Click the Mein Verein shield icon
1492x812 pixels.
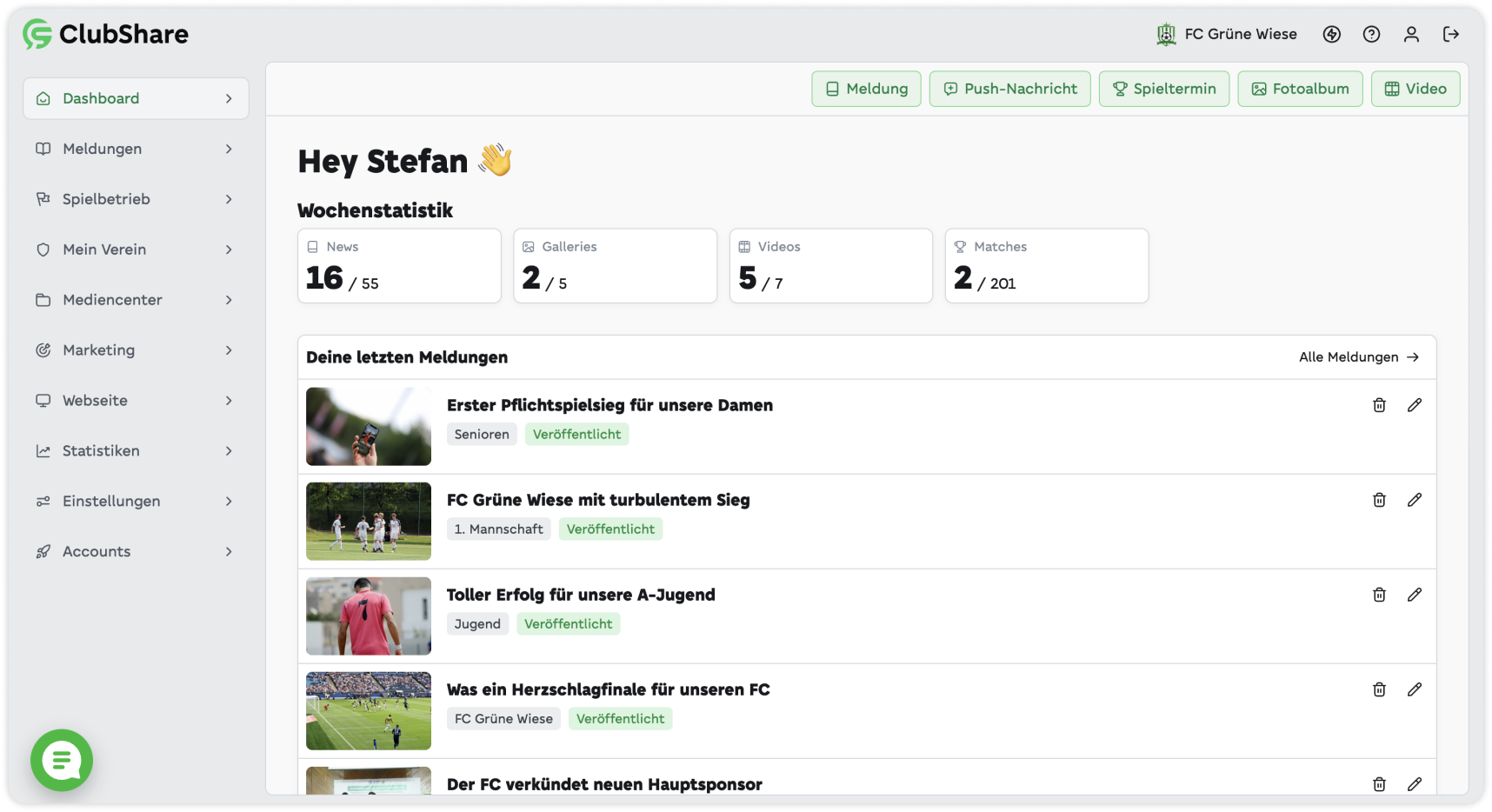click(x=43, y=250)
